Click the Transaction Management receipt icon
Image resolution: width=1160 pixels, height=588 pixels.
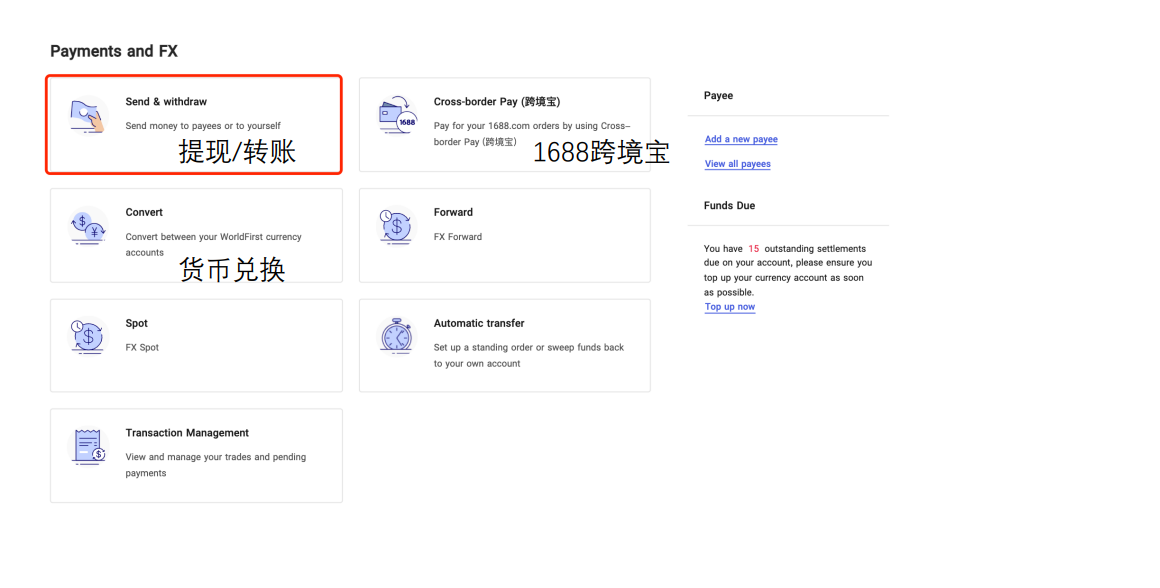click(x=88, y=447)
